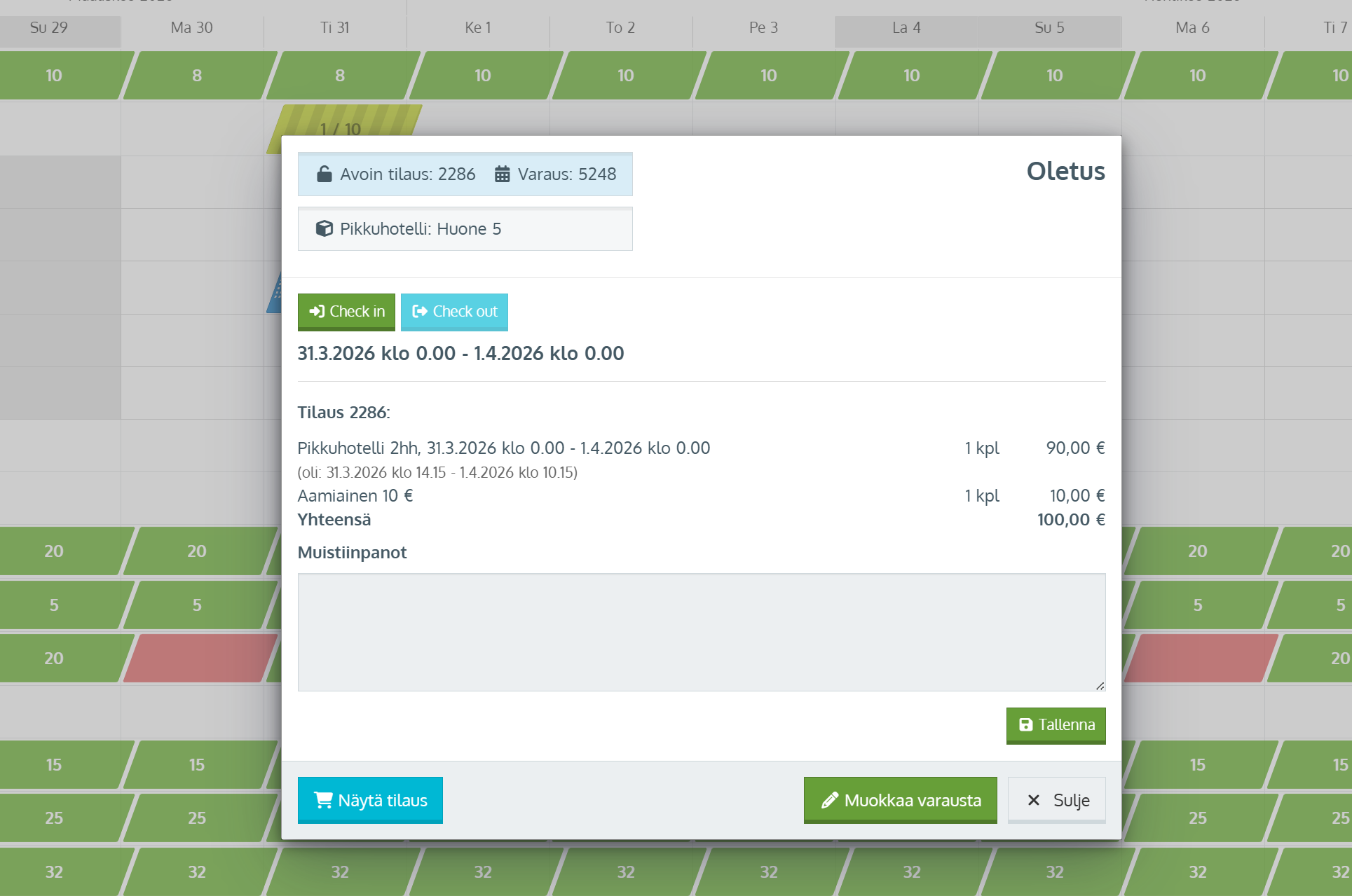Select the To 2 day header

[x=621, y=27]
